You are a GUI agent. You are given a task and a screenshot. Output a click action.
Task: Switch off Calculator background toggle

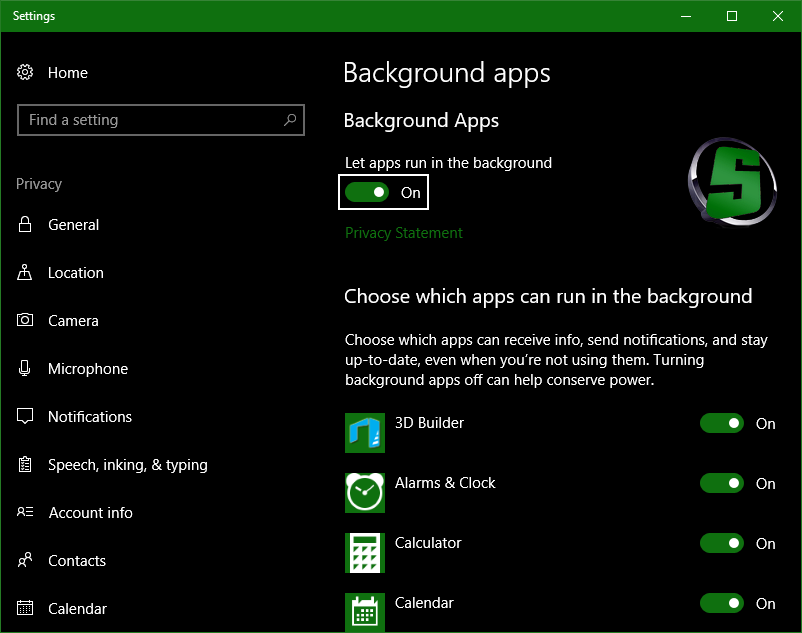(x=722, y=543)
